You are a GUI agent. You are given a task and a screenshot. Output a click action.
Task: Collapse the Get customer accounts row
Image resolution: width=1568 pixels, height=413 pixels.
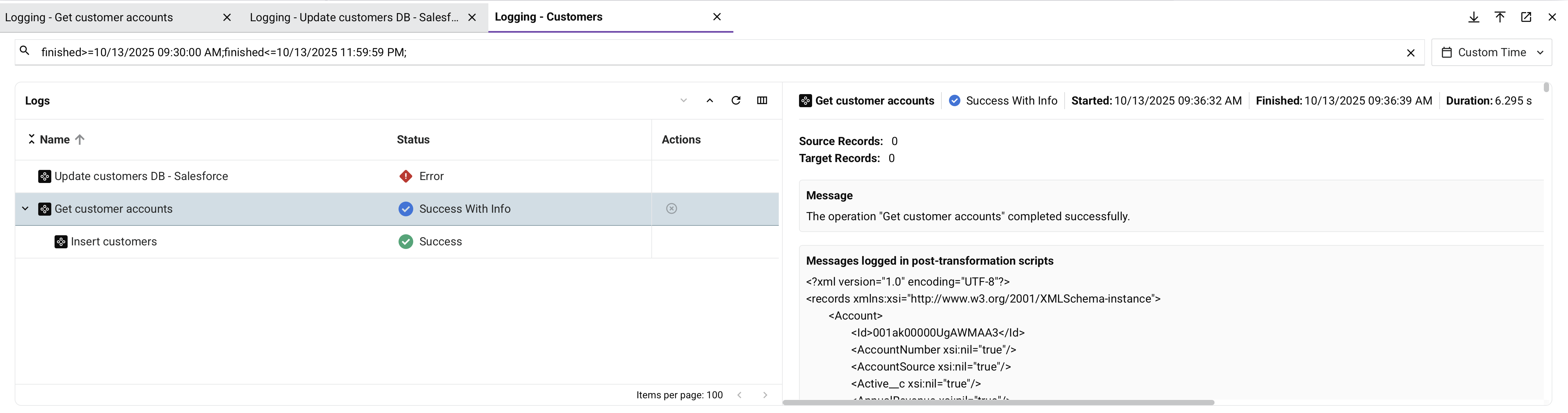[x=25, y=209]
